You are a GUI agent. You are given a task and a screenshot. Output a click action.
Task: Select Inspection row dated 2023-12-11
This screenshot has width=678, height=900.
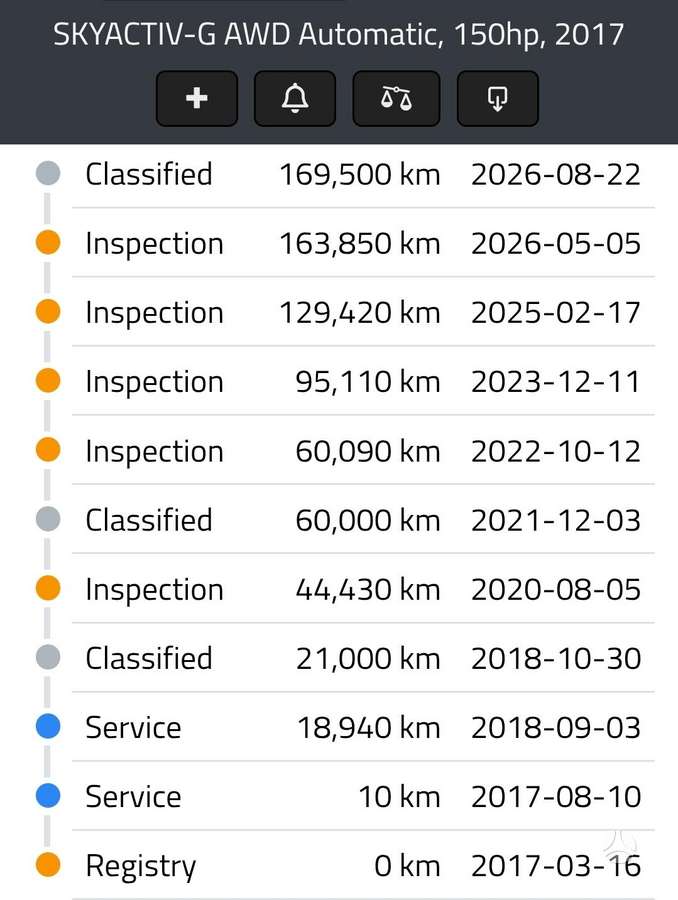363,381
